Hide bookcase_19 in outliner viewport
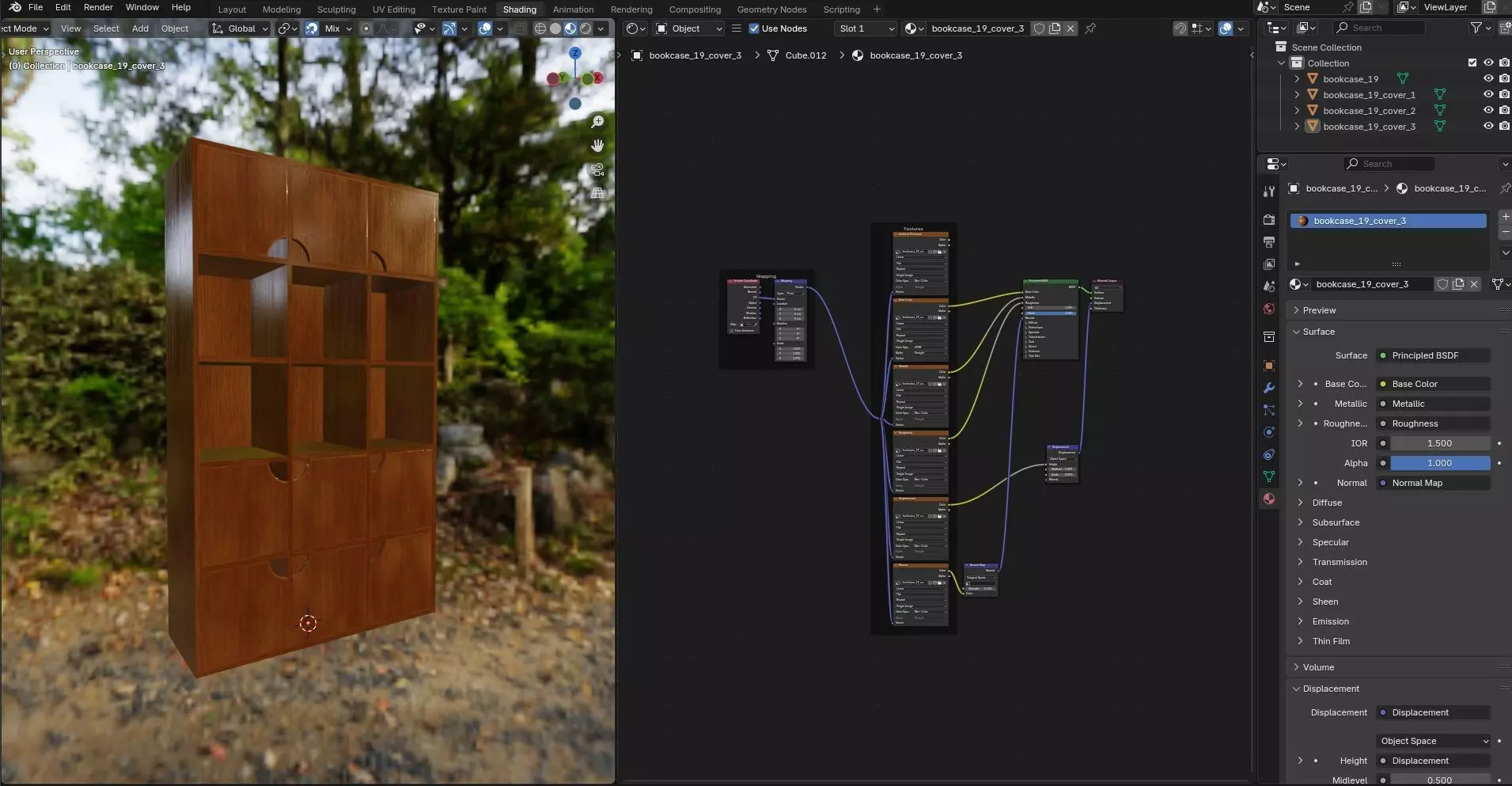 (x=1488, y=79)
